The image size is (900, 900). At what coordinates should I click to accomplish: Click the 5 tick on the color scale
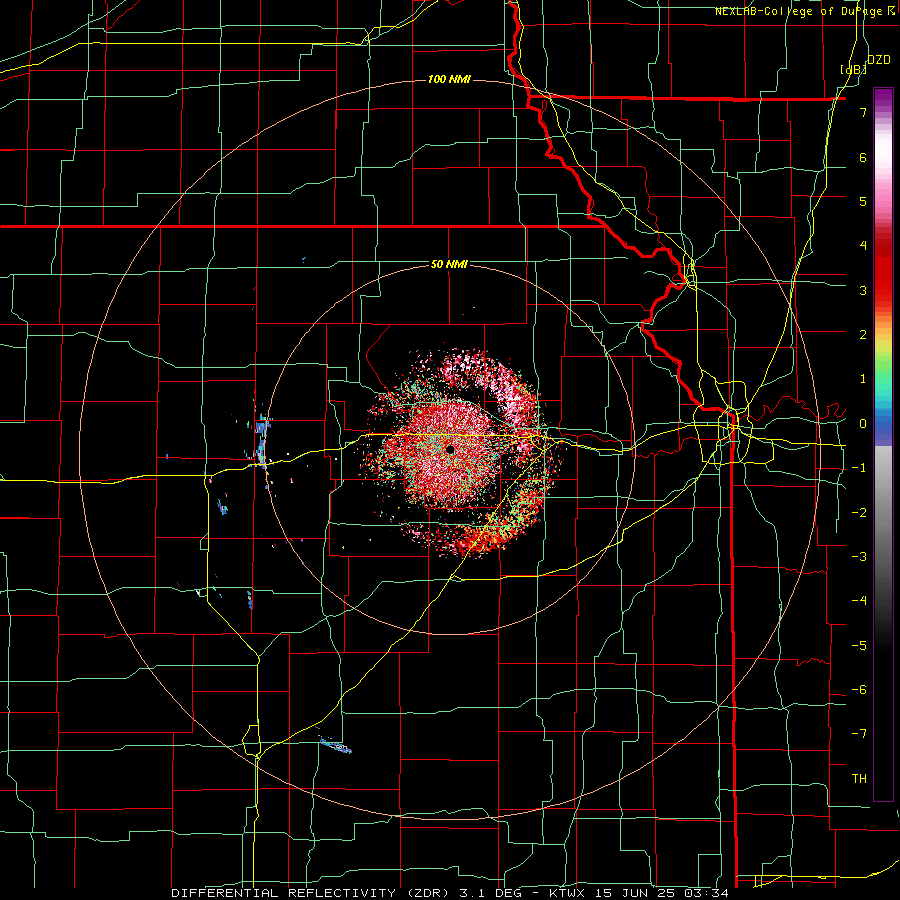(x=863, y=201)
